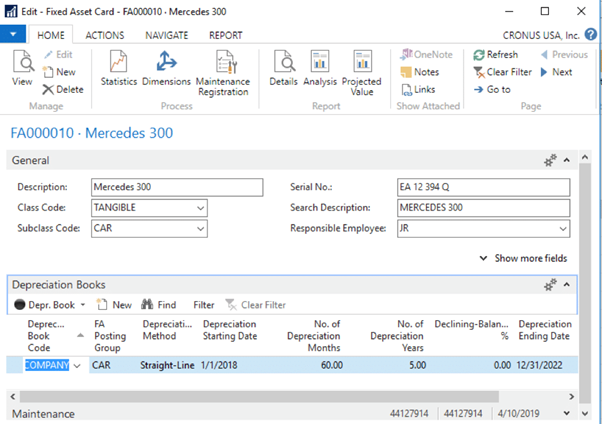Switch to the ACTIONS ribbon tab

105,35
